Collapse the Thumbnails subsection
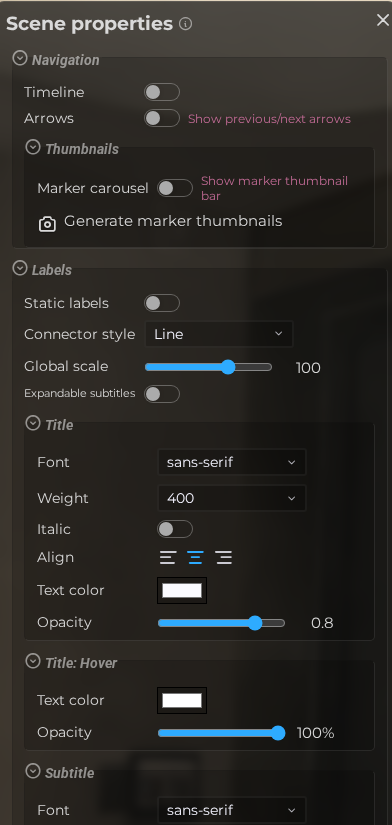Viewport: 392px width, 825px height. click(33, 147)
